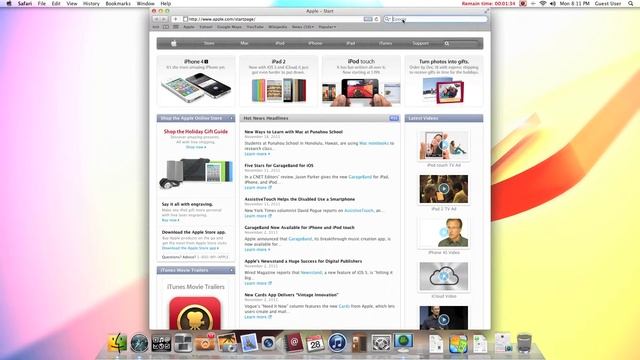The image size is (640, 360).
Task: Open the Edit menu
Action: click(56, 3)
